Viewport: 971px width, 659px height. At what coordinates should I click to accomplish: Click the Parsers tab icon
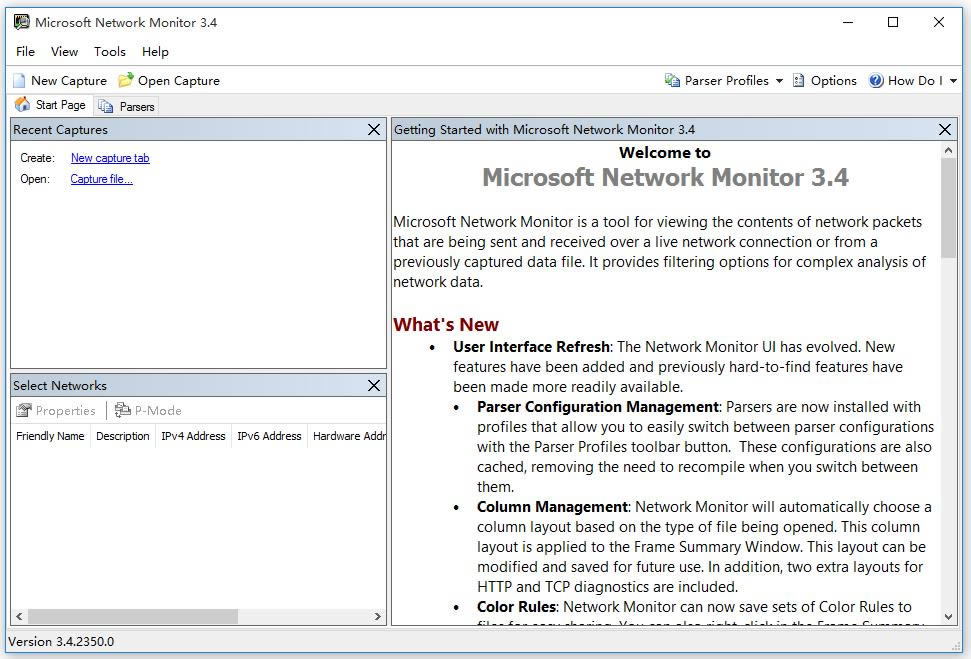tap(106, 107)
